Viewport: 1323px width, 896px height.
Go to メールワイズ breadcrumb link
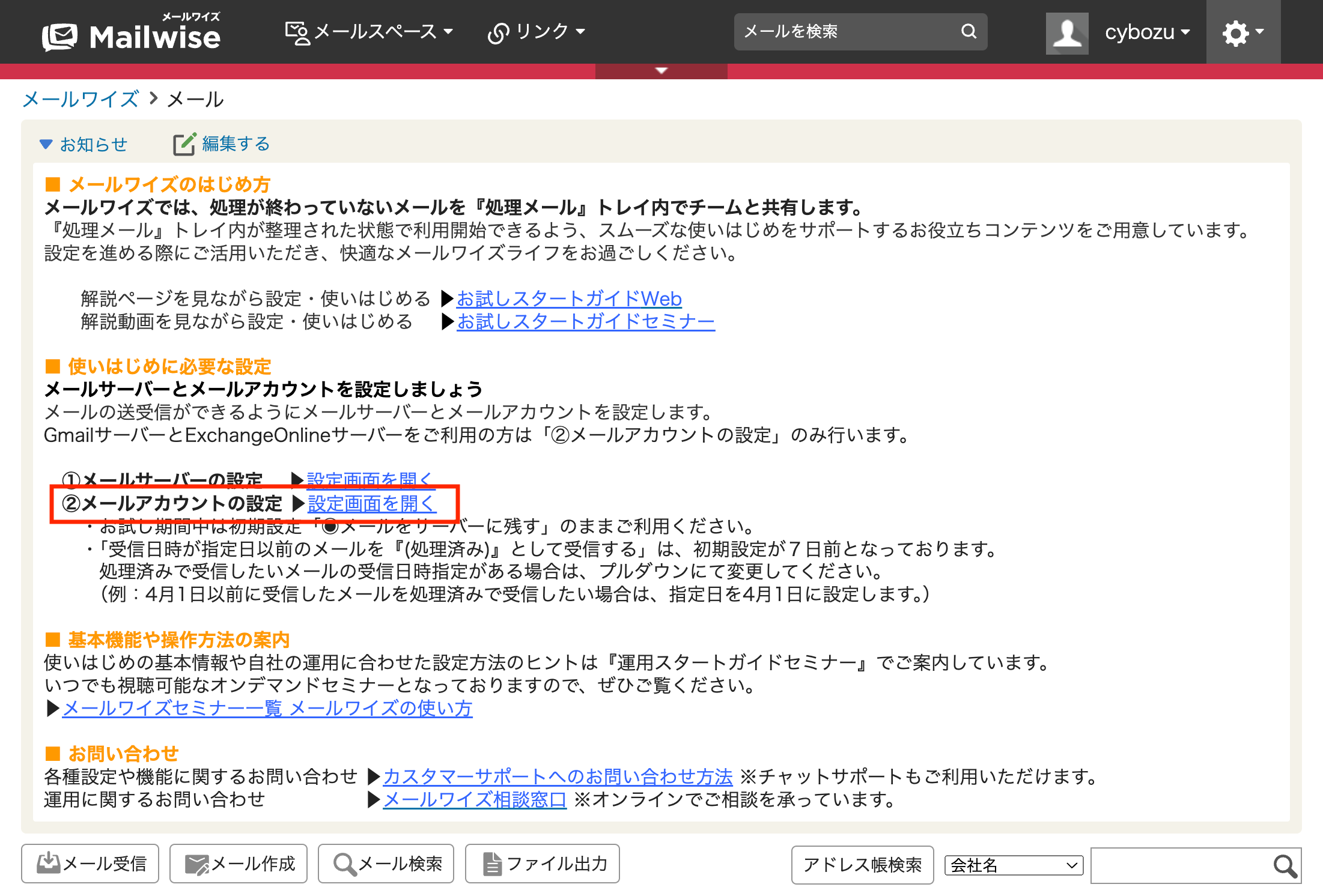81,99
